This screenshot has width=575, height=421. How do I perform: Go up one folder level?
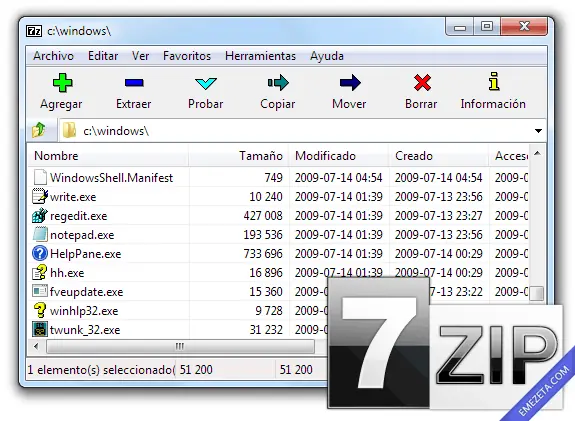(39, 130)
